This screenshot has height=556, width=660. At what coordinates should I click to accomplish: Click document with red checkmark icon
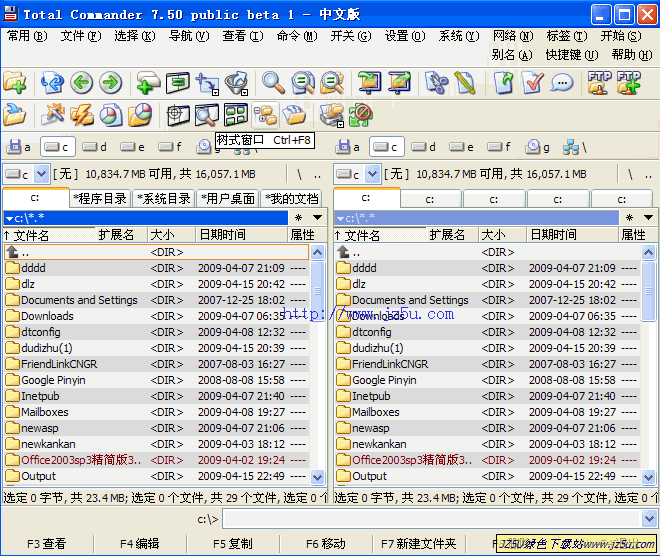pyautogui.click(x=532, y=82)
